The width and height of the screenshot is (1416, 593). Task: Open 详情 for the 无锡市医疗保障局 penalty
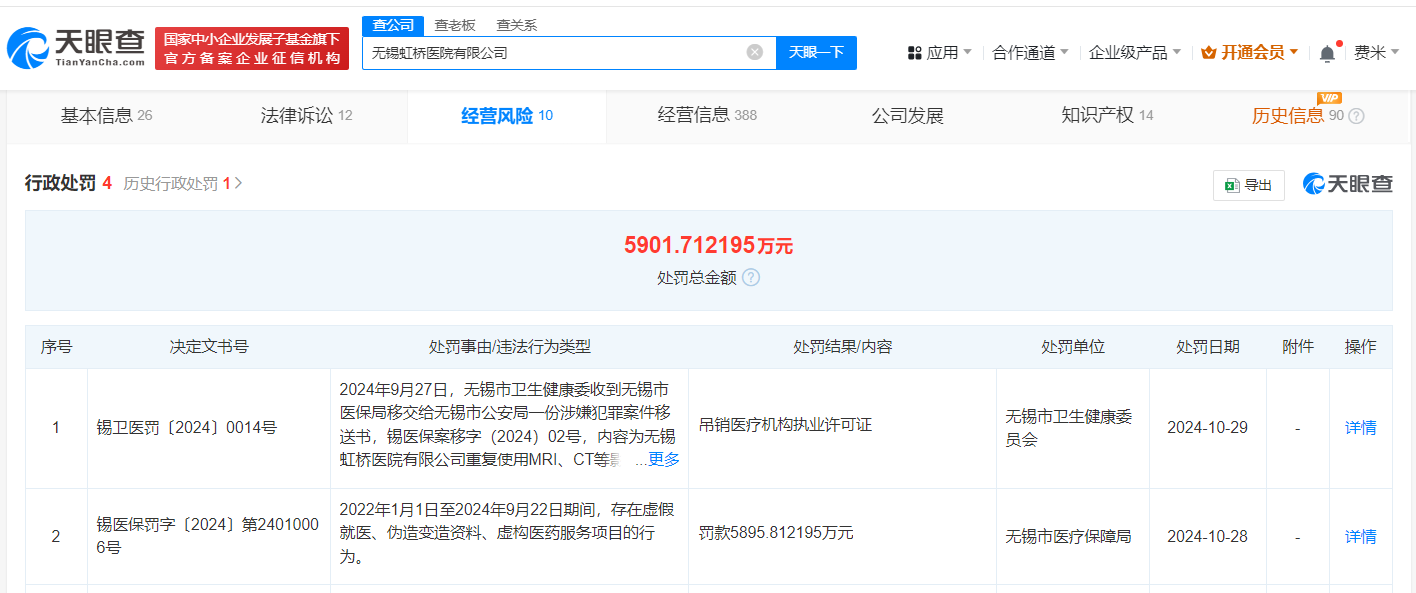point(1360,536)
